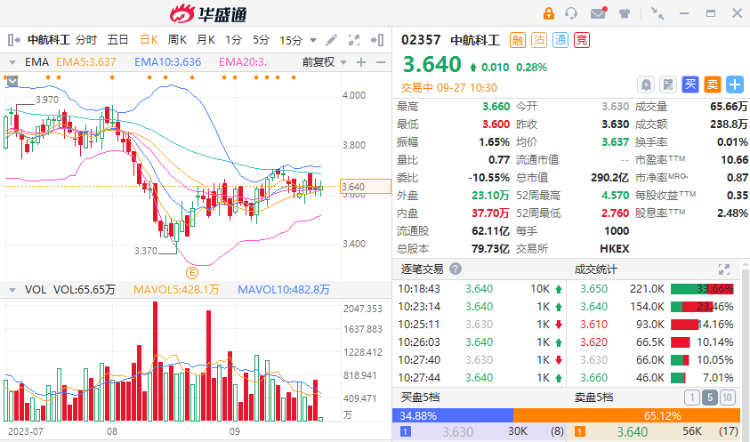The width and height of the screenshot is (750, 442).
Task: Click the orange 65.12% sell ratio bar
Action: [626, 416]
